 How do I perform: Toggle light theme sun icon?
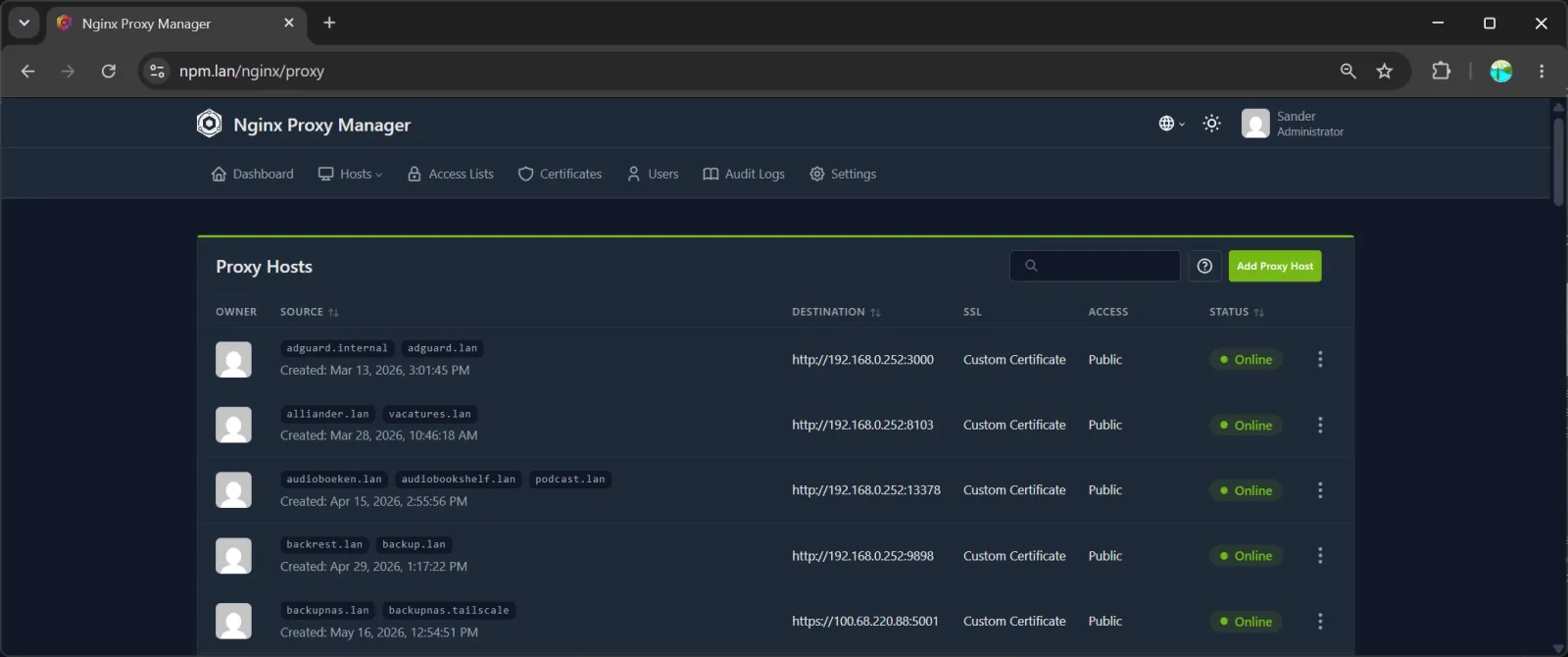click(x=1212, y=124)
